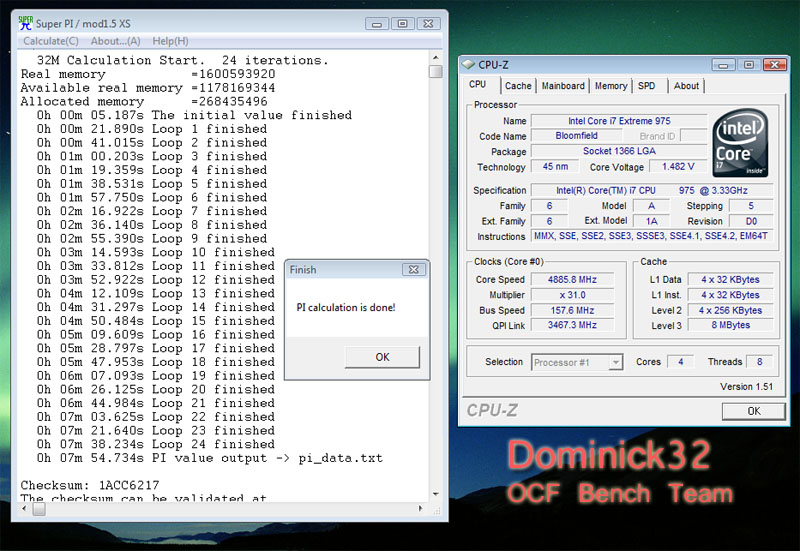Switch to the SPD tab in CPU-Z
Viewport: 800px width, 551px height.
point(646,86)
